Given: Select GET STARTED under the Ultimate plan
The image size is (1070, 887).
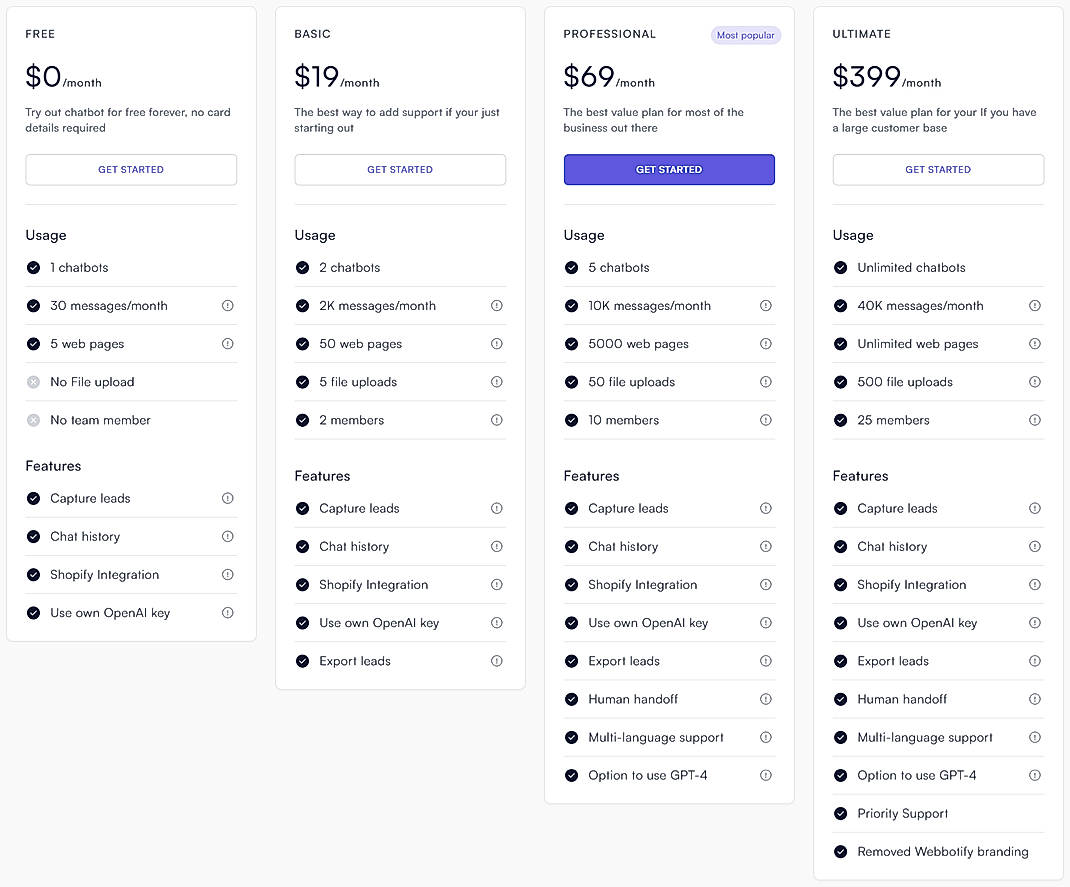Looking at the screenshot, I should coord(937,169).
